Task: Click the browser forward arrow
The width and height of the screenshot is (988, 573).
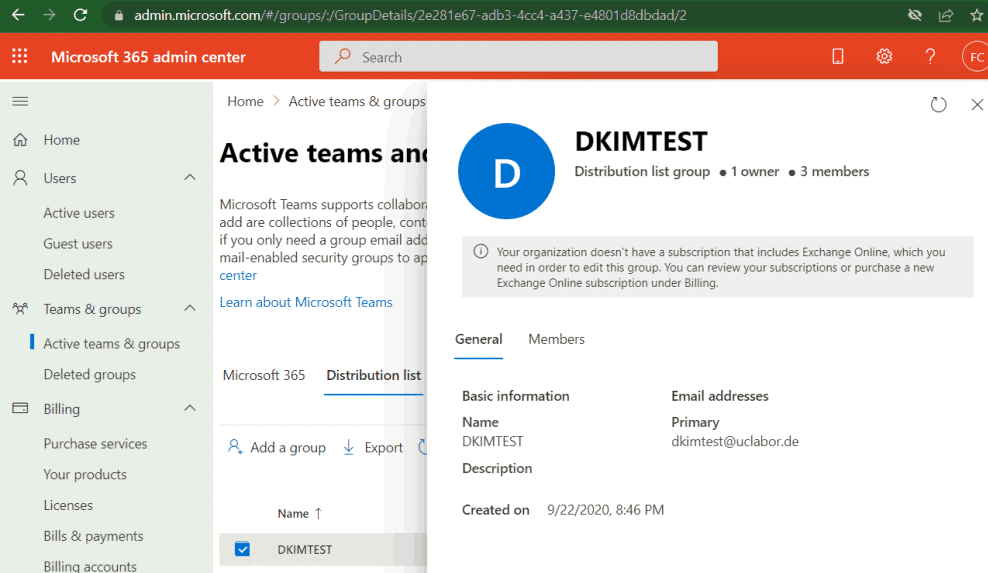Action: click(49, 14)
